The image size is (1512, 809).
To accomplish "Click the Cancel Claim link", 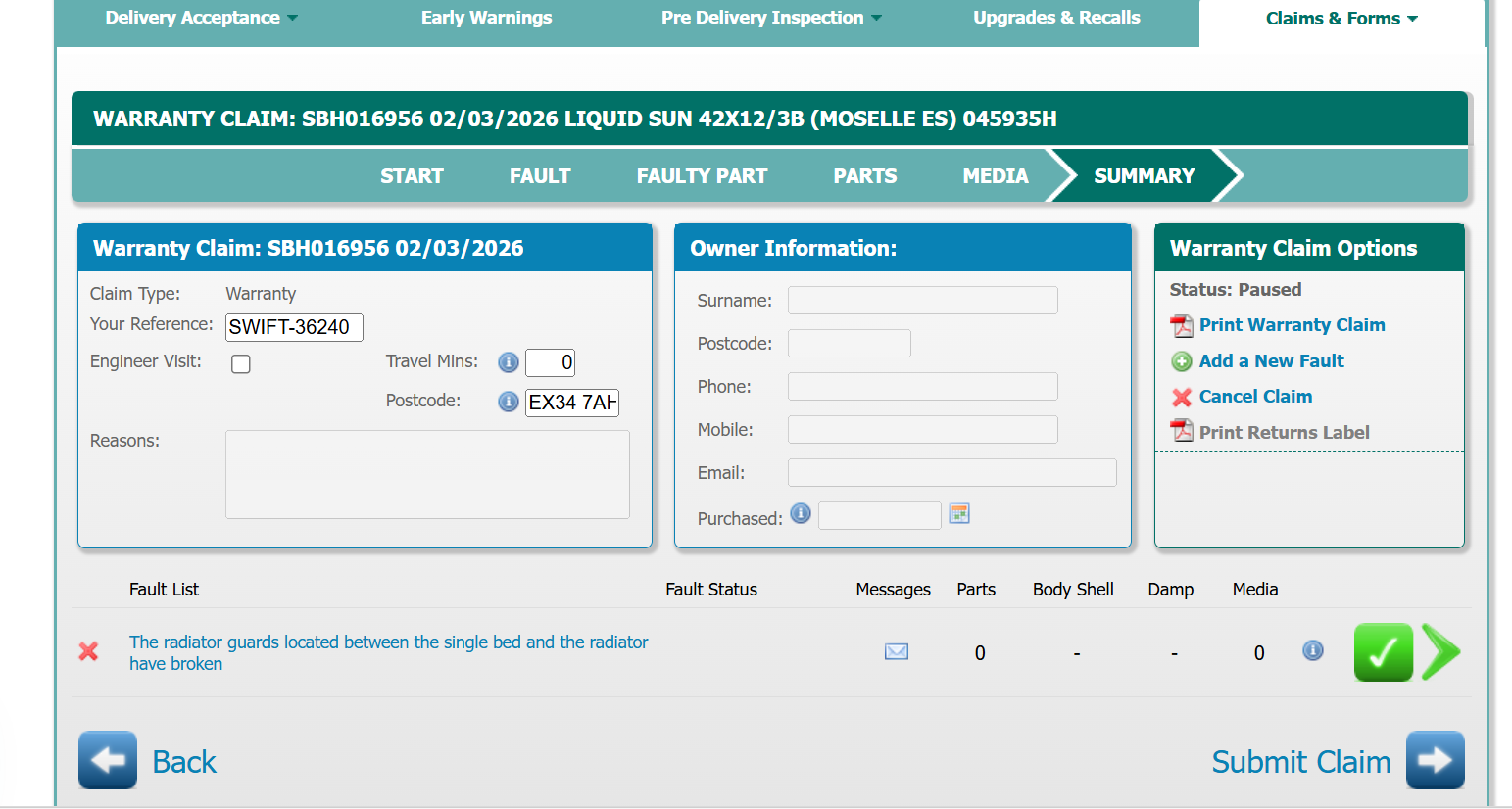I will 1254,397.
